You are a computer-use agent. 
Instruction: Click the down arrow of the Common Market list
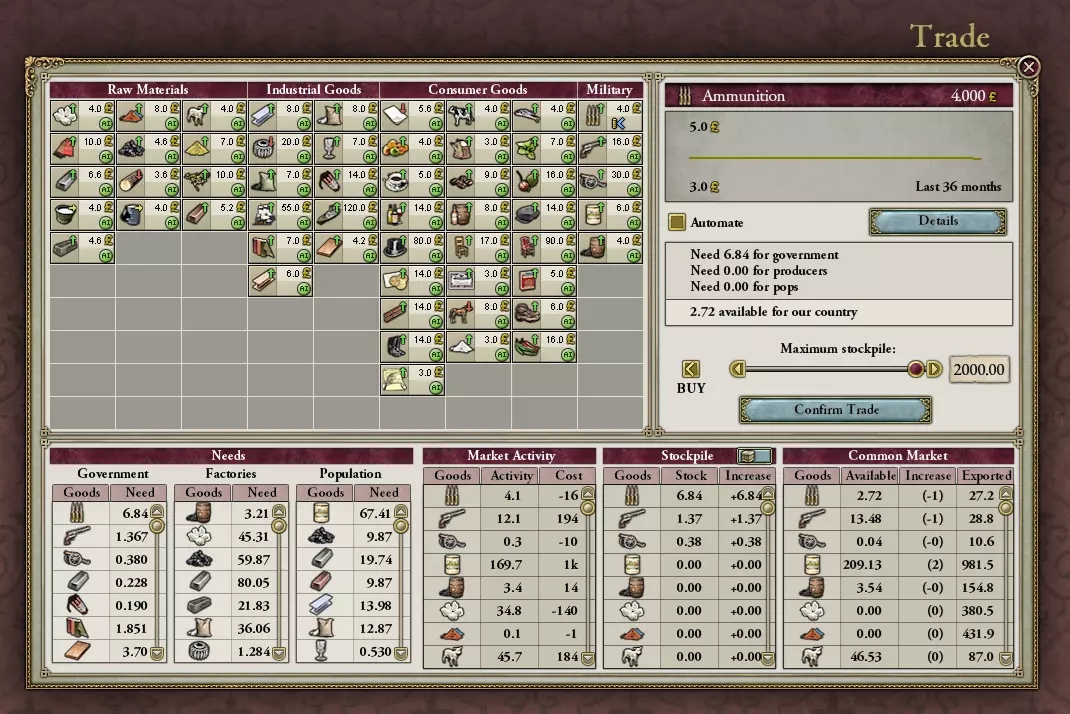click(x=1006, y=659)
